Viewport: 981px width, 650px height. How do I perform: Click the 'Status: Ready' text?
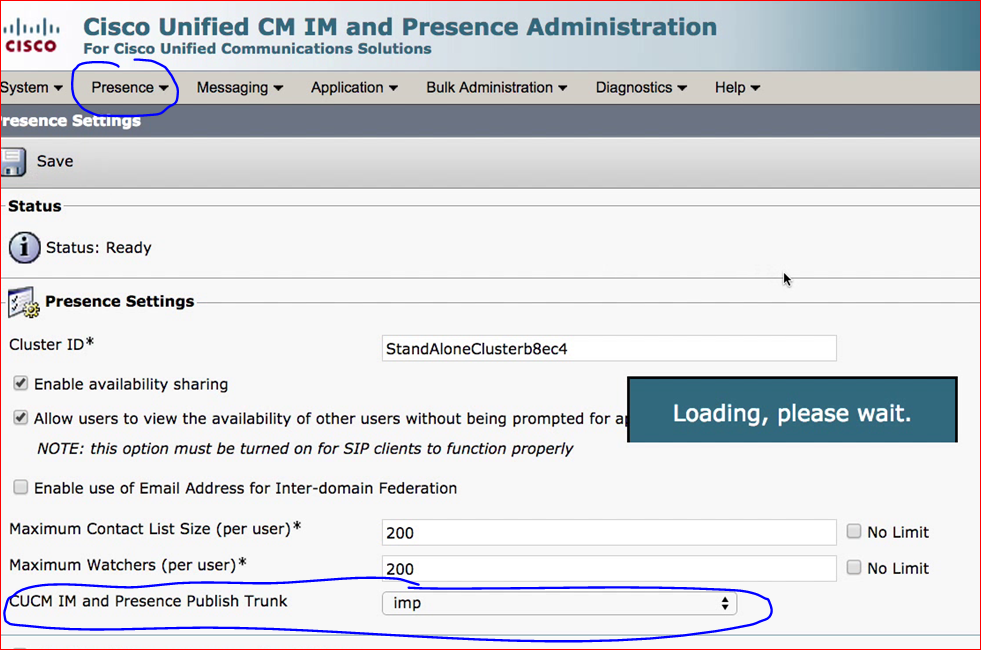[98, 248]
